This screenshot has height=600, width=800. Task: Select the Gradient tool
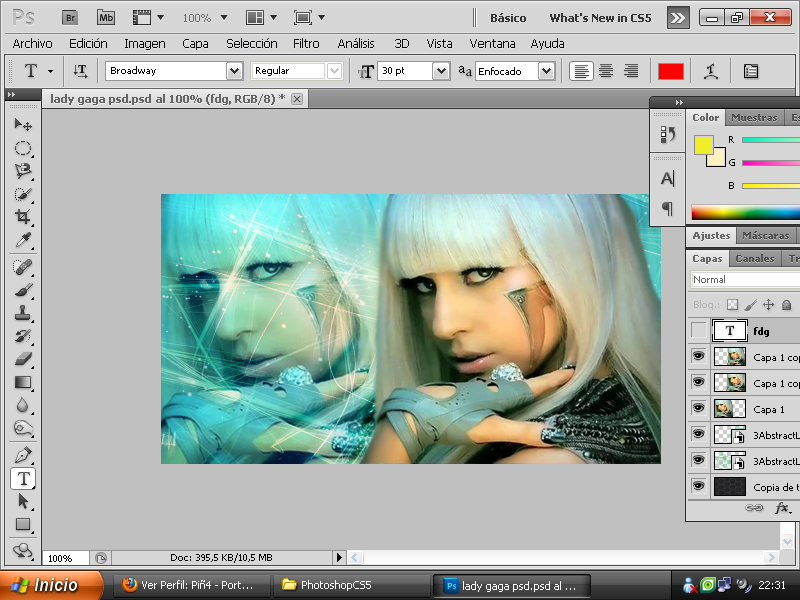click(23, 382)
